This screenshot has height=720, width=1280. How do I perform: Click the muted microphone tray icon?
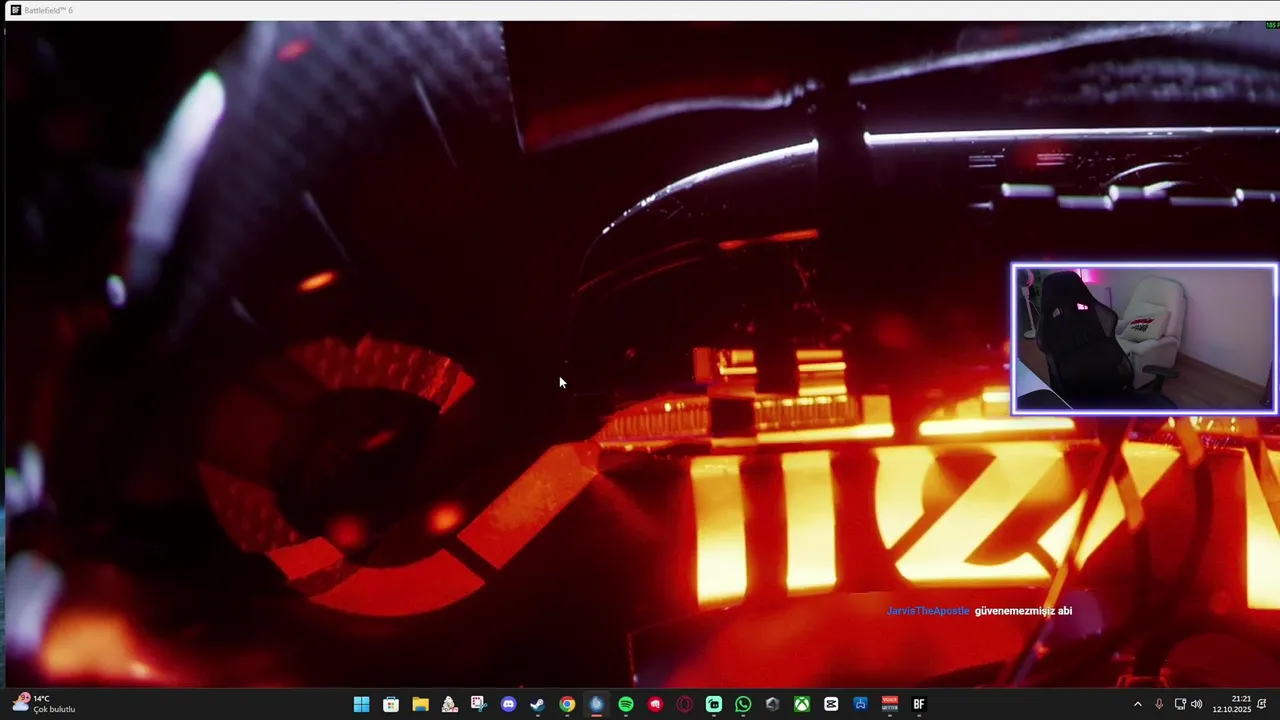[x=1159, y=704]
